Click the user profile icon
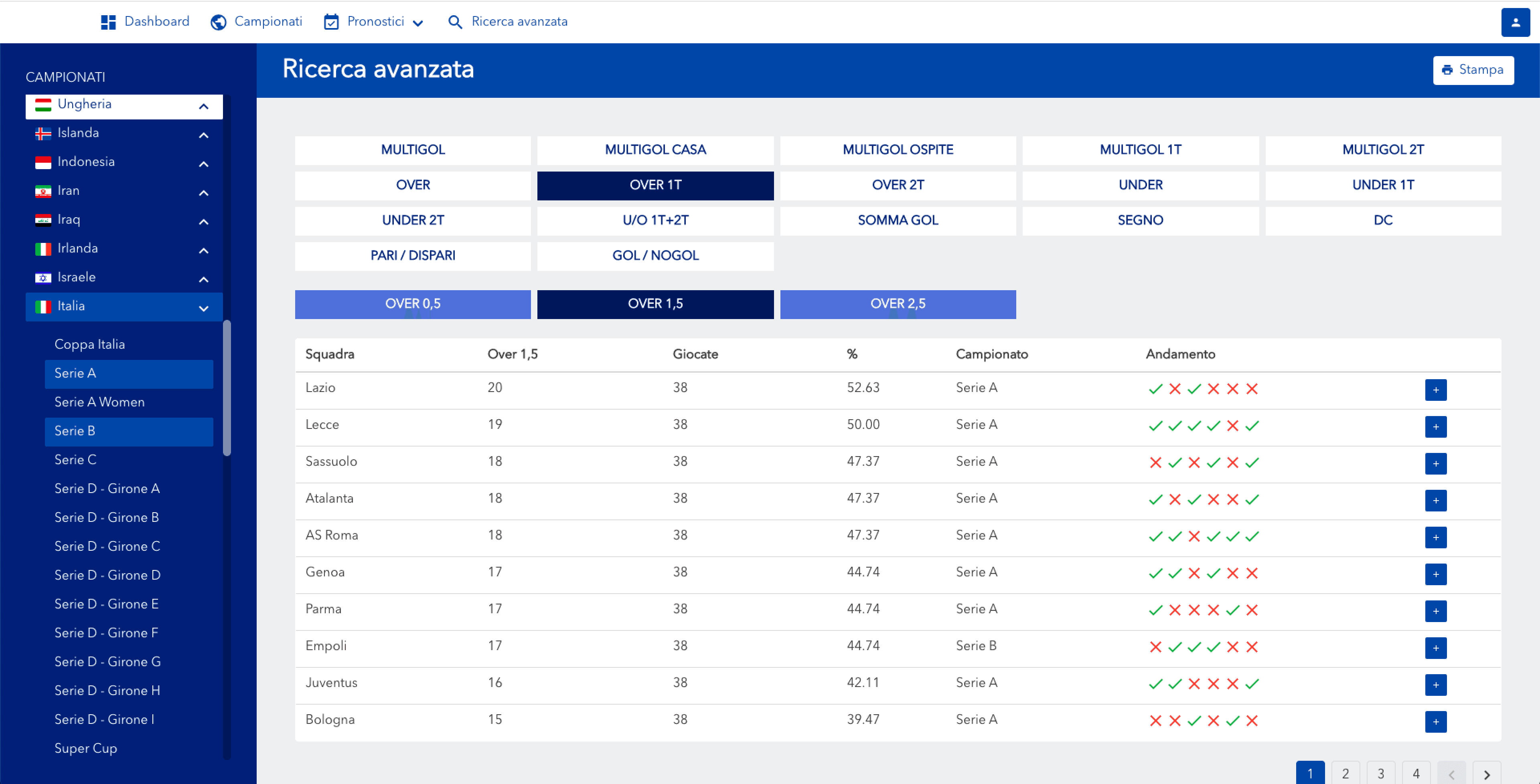This screenshot has width=1540, height=784. tap(1515, 23)
